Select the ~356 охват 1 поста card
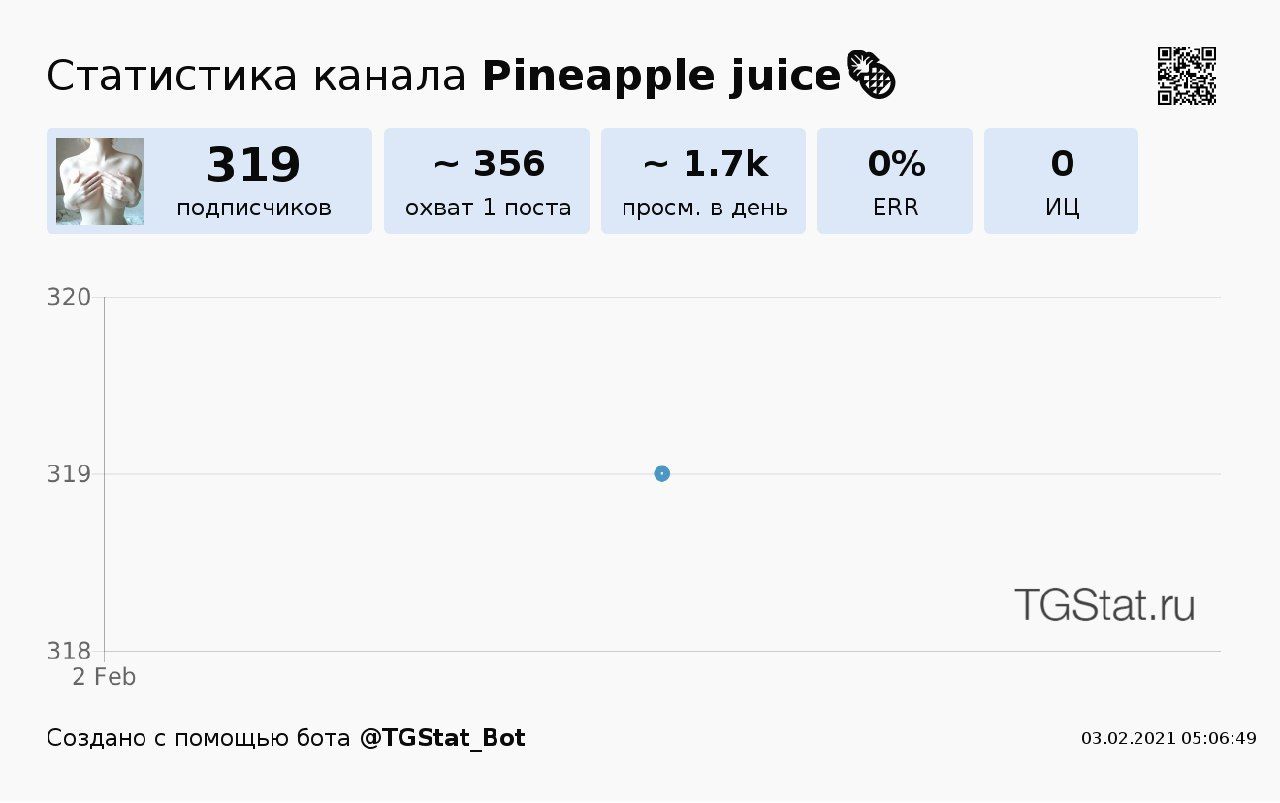Viewport: 1280px width, 803px height. pyautogui.click(x=487, y=181)
